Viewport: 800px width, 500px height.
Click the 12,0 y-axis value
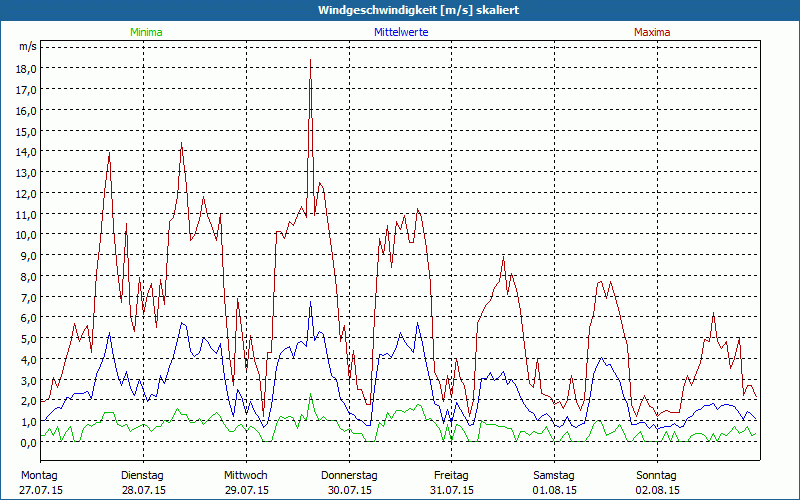point(27,193)
